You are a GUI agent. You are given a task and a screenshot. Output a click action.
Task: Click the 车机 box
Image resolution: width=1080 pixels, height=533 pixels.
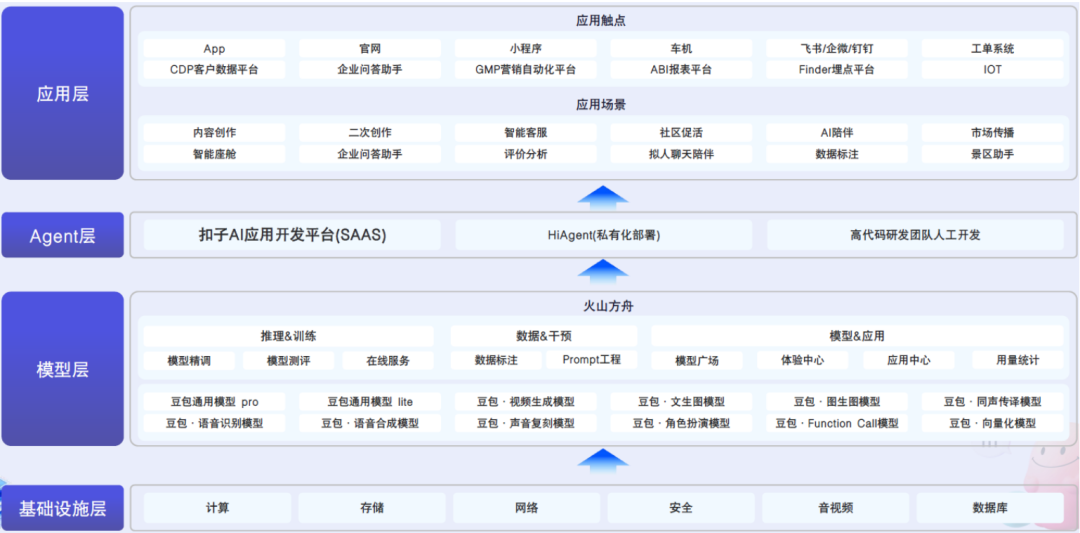pos(681,48)
